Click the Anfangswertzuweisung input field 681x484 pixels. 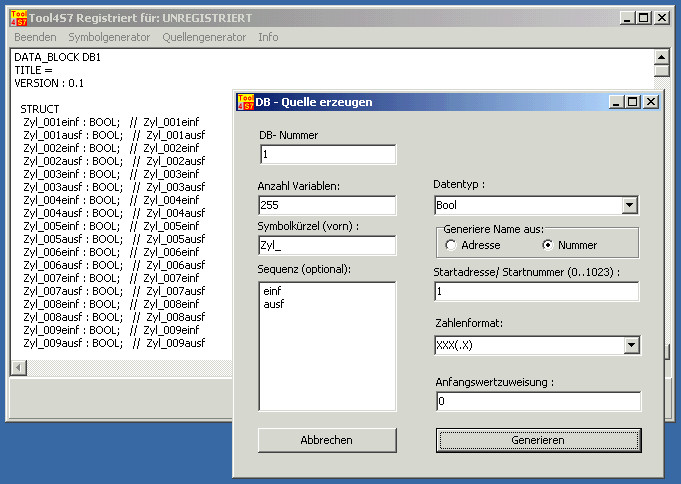[537, 401]
